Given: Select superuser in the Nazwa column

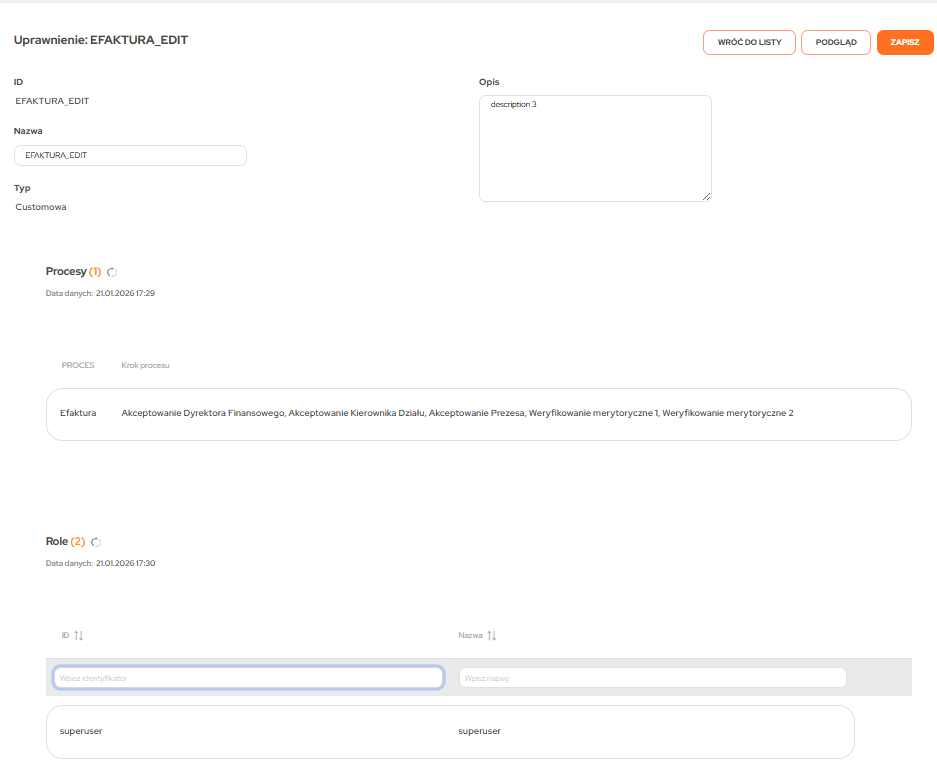Looking at the screenshot, I should [479, 731].
